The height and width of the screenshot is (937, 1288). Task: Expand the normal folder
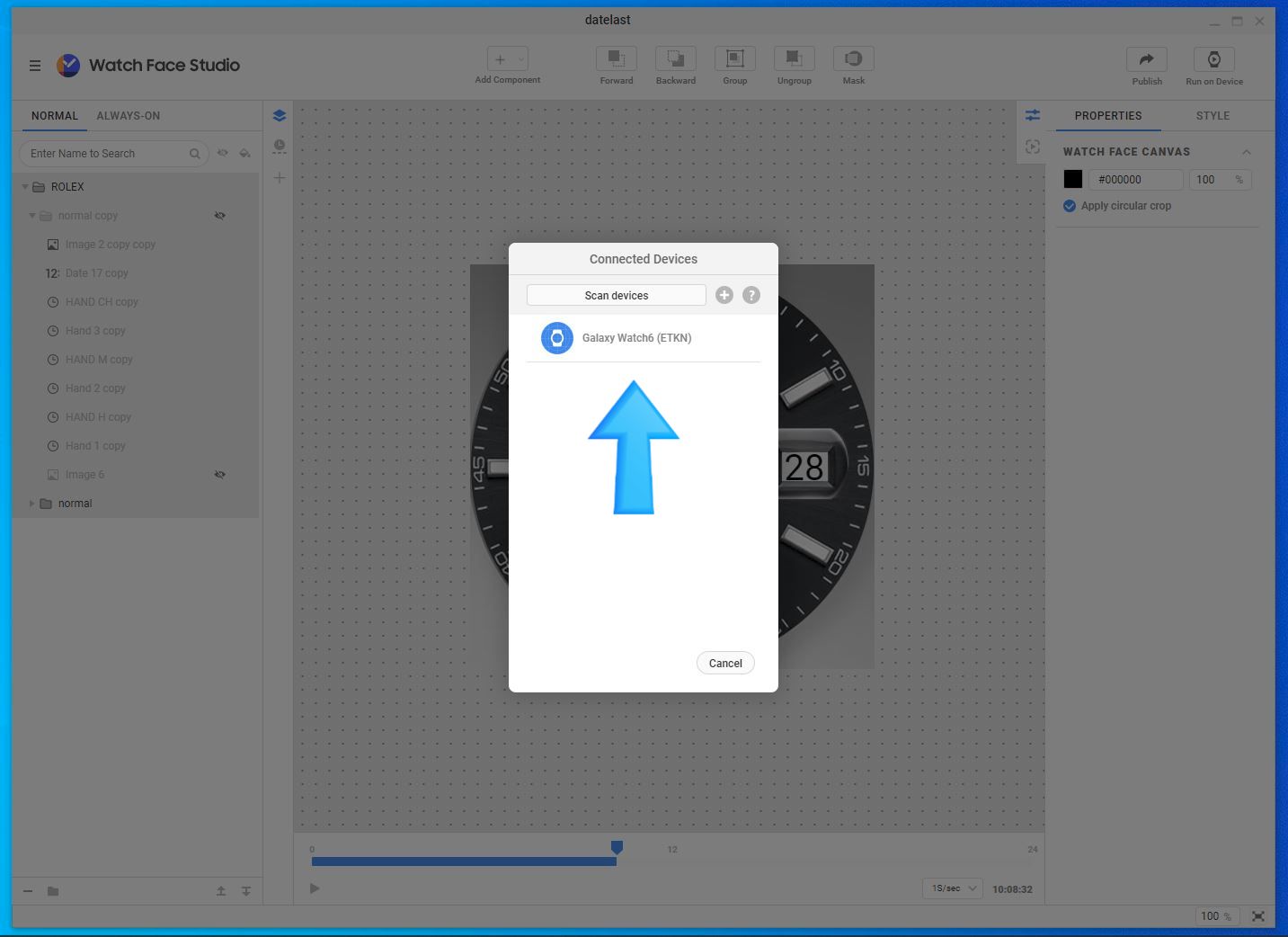click(32, 504)
